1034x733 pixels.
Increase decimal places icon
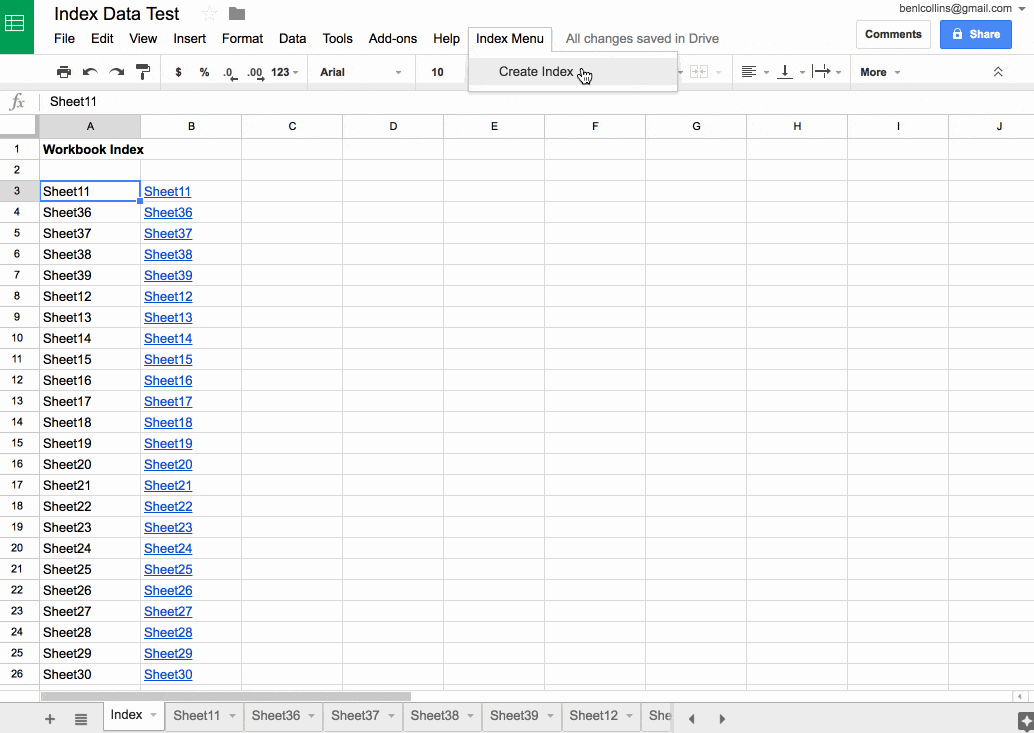coord(255,73)
